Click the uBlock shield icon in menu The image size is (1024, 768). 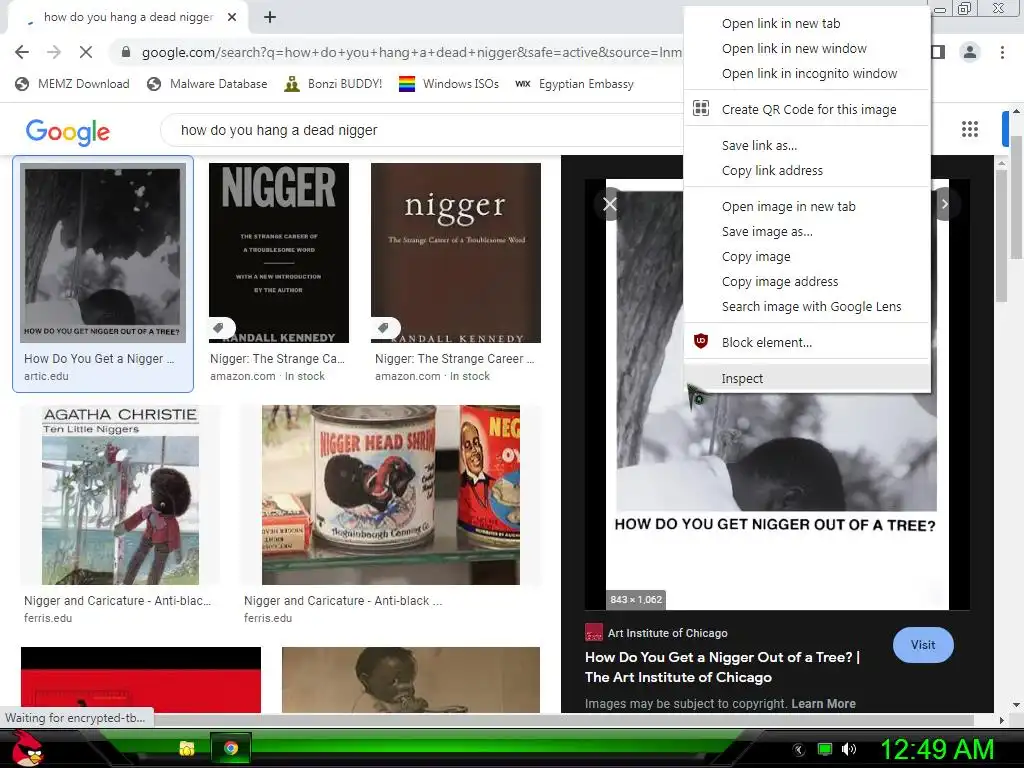(701, 341)
